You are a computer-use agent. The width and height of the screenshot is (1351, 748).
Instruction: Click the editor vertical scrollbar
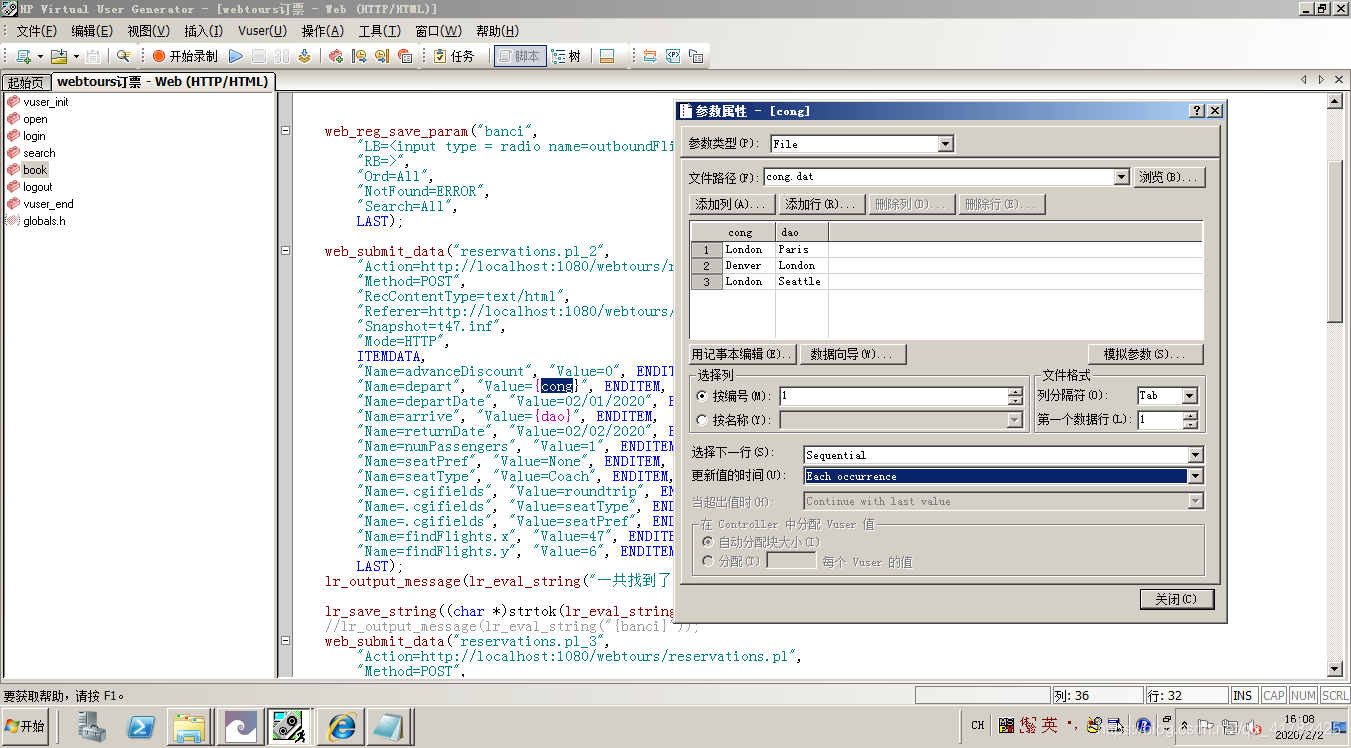(x=1334, y=385)
